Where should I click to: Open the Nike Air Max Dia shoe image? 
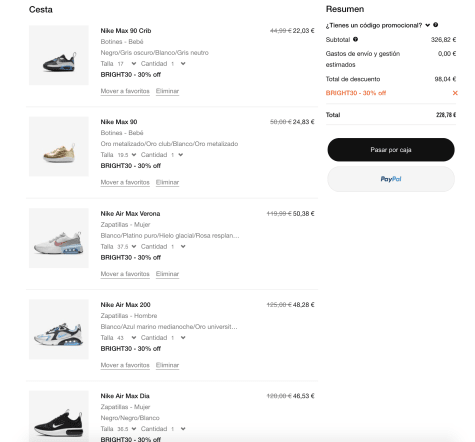59,416
